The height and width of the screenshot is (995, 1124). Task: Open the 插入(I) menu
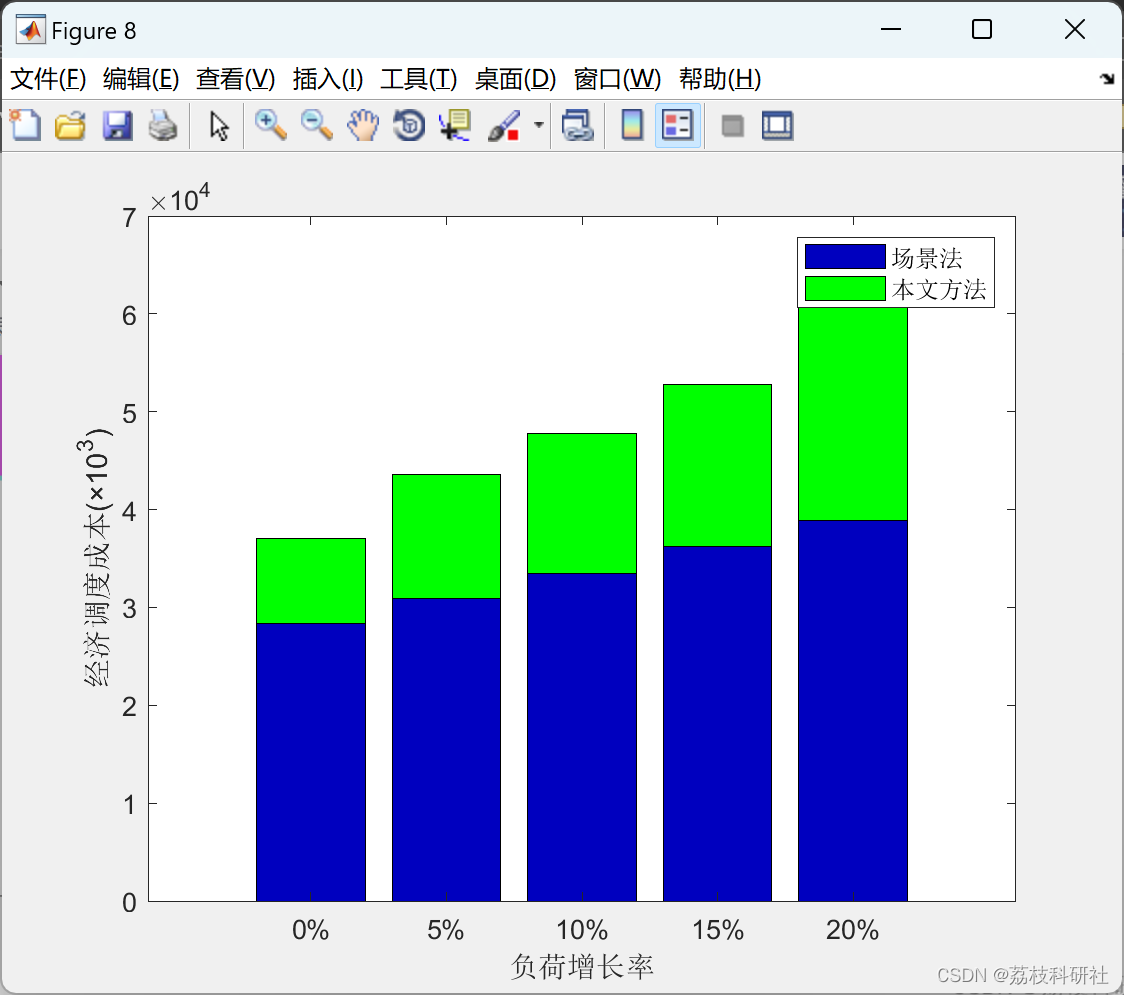(327, 80)
